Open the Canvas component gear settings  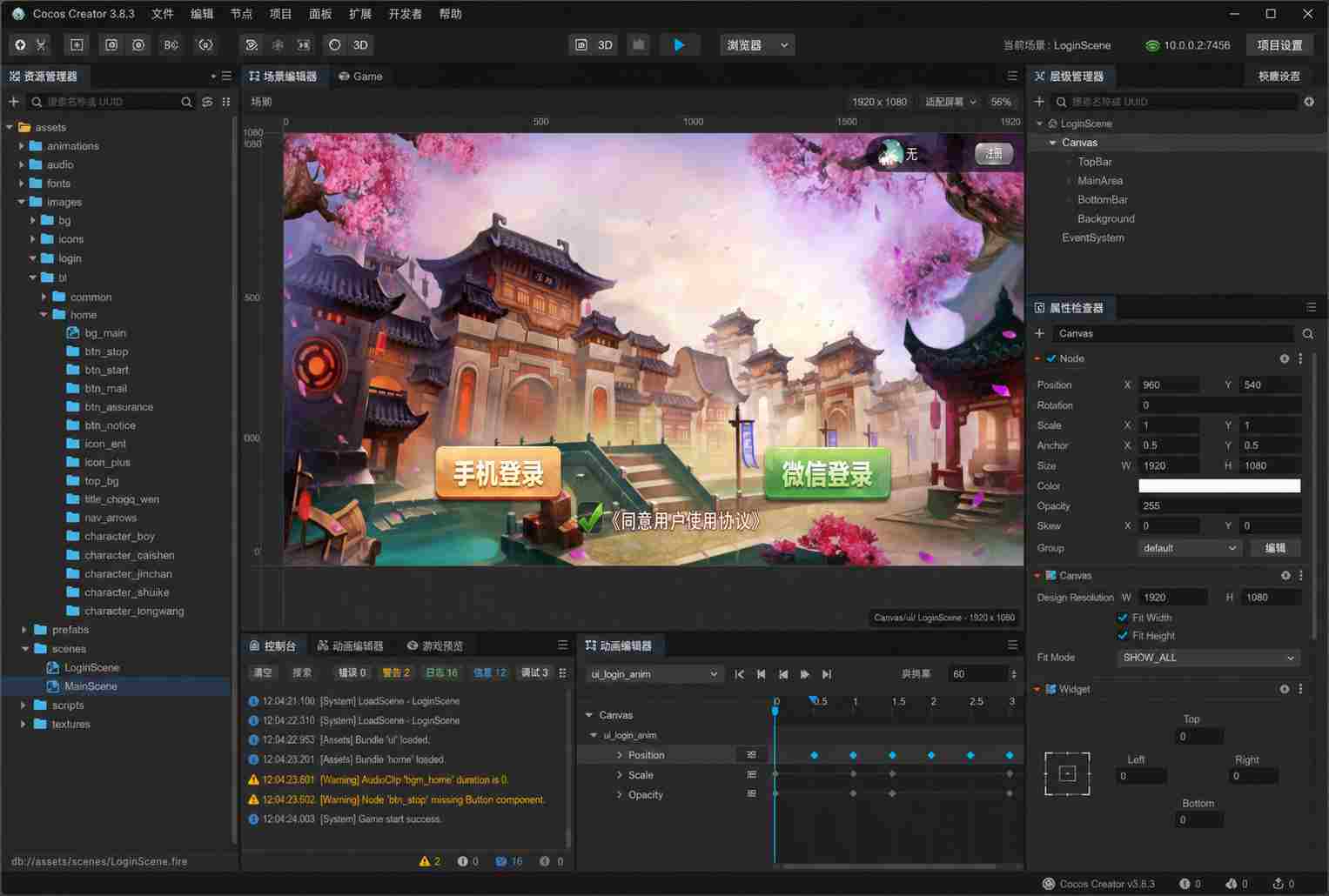coord(1285,575)
